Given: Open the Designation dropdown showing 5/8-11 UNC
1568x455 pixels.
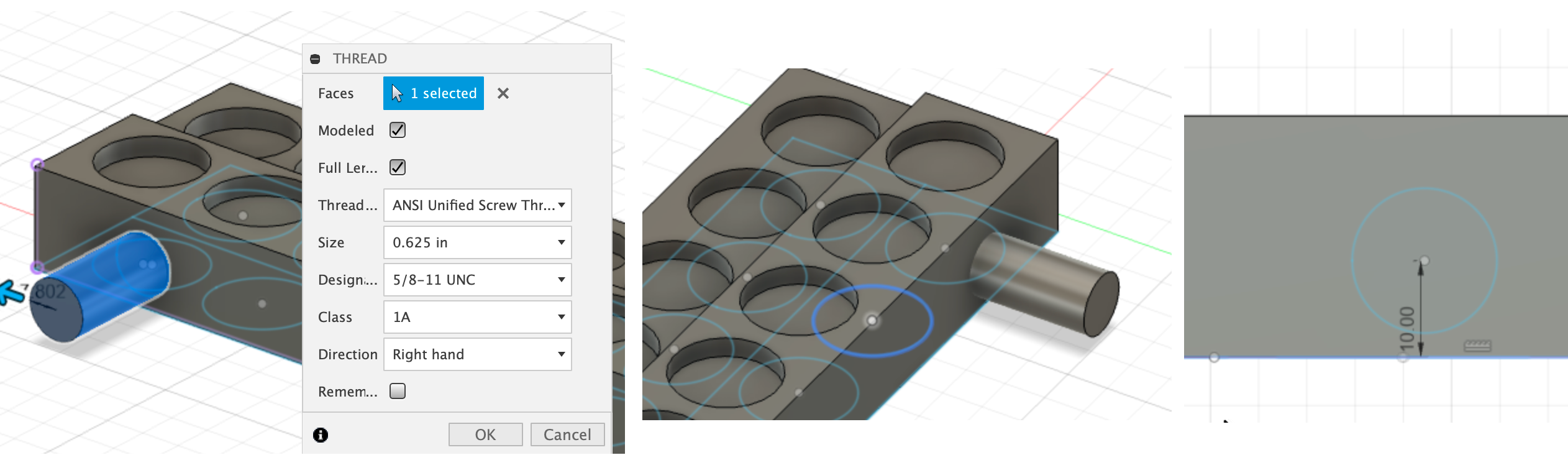Looking at the screenshot, I should [x=477, y=280].
